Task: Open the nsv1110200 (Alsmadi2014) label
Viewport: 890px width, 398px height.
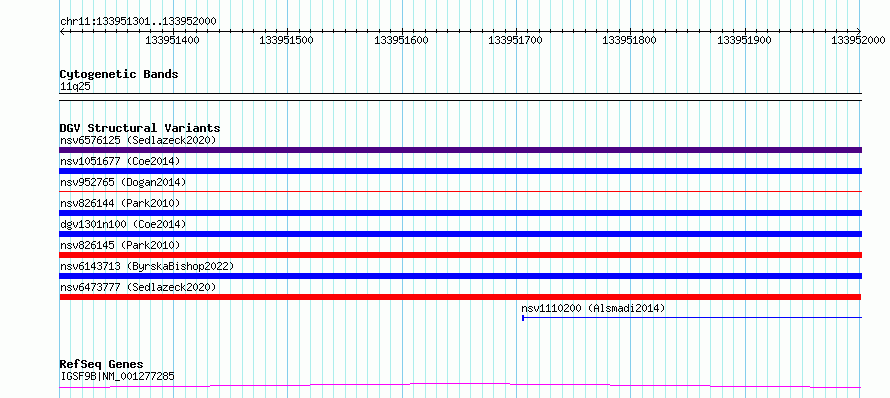Action: tap(593, 308)
